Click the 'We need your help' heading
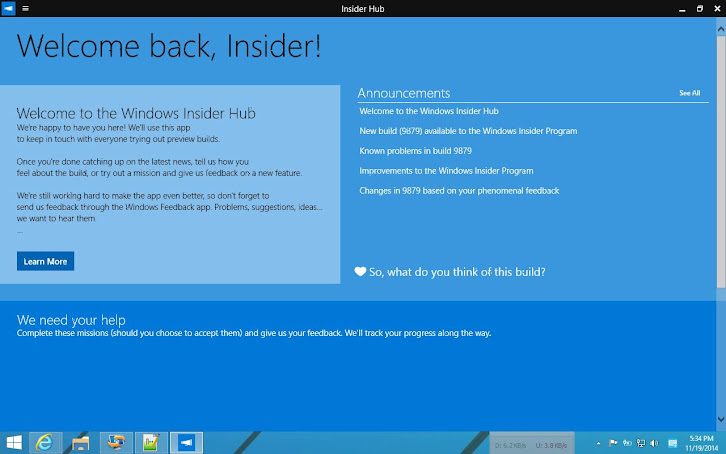This screenshot has width=726, height=454. click(x=71, y=320)
